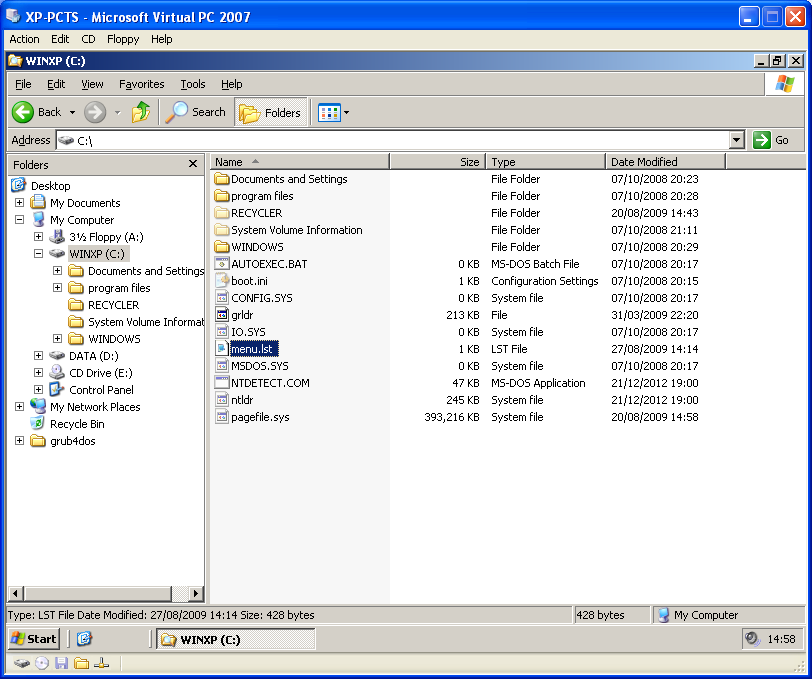Click the WINDOWS folder icon in the file list
This screenshot has height=679, width=812.
[222, 247]
